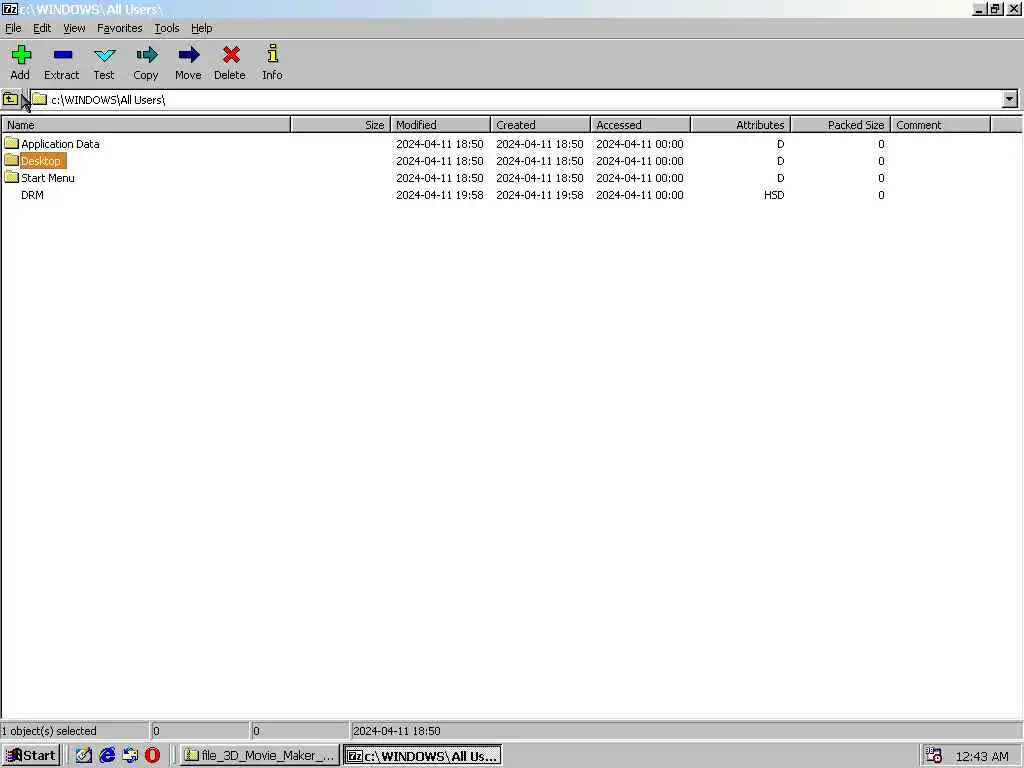Launch Internet Explorer from quick launch
This screenshot has width=1024, height=768.
click(x=107, y=756)
